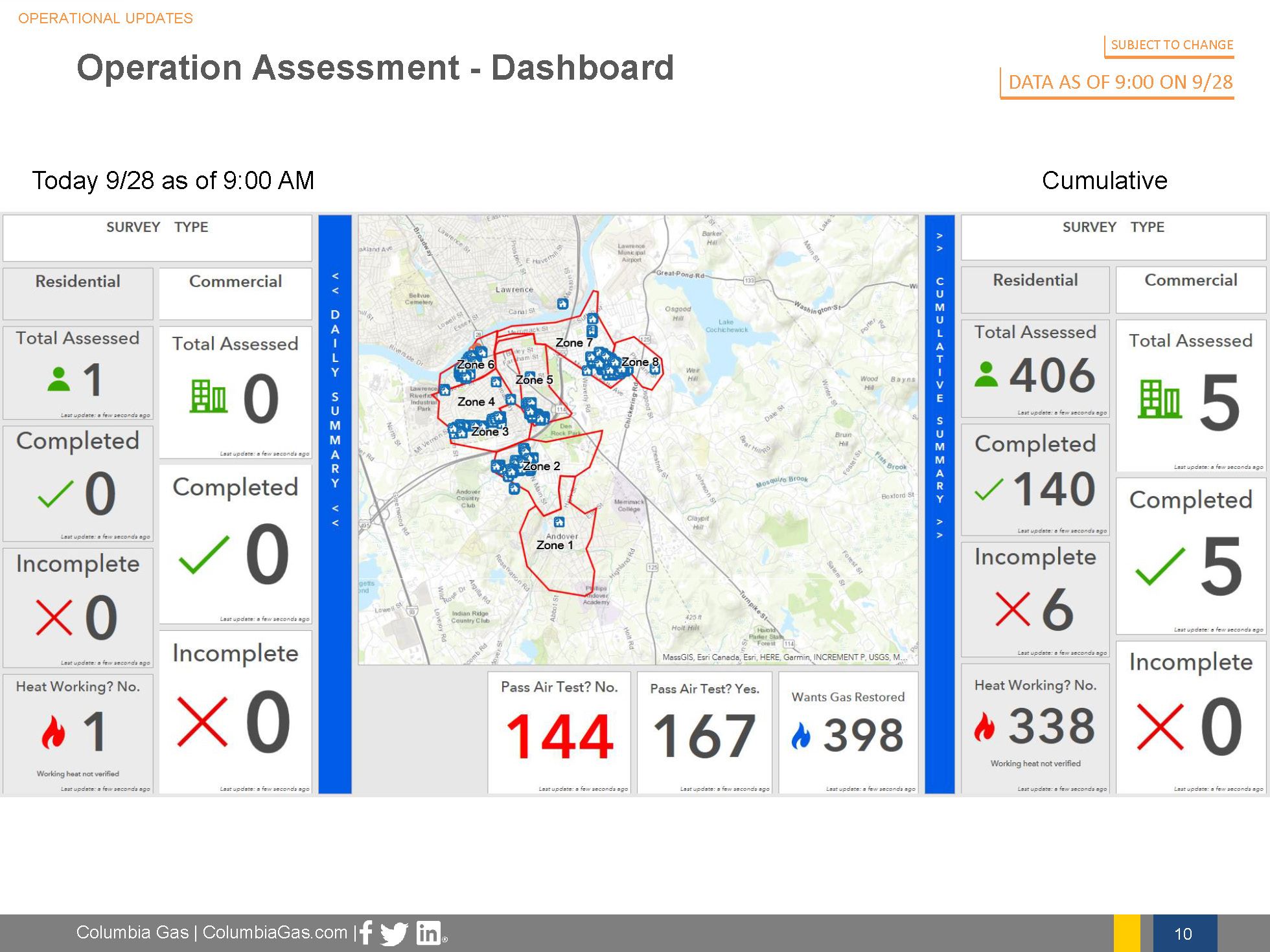This screenshot has width=1270, height=952.
Task: Click the top chevrons on Cumulative Summary bar
Action: click(940, 242)
